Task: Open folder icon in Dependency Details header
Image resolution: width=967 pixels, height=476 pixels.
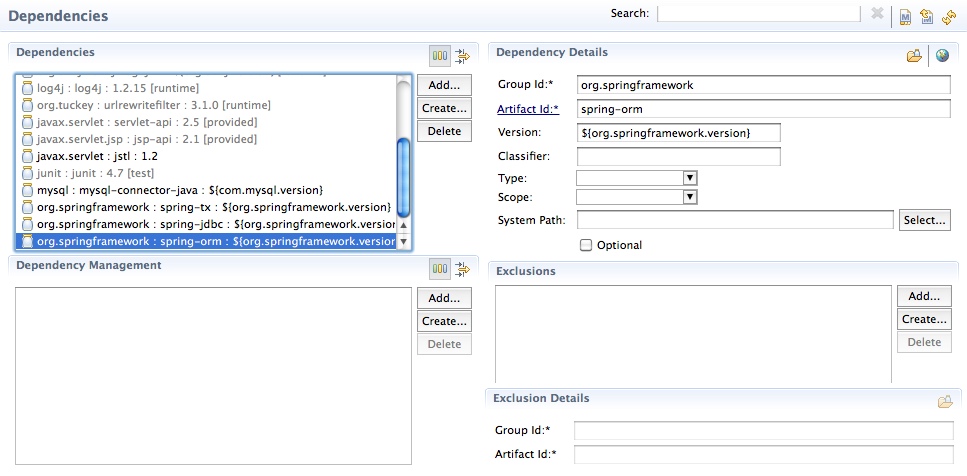Action: click(x=914, y=56)
